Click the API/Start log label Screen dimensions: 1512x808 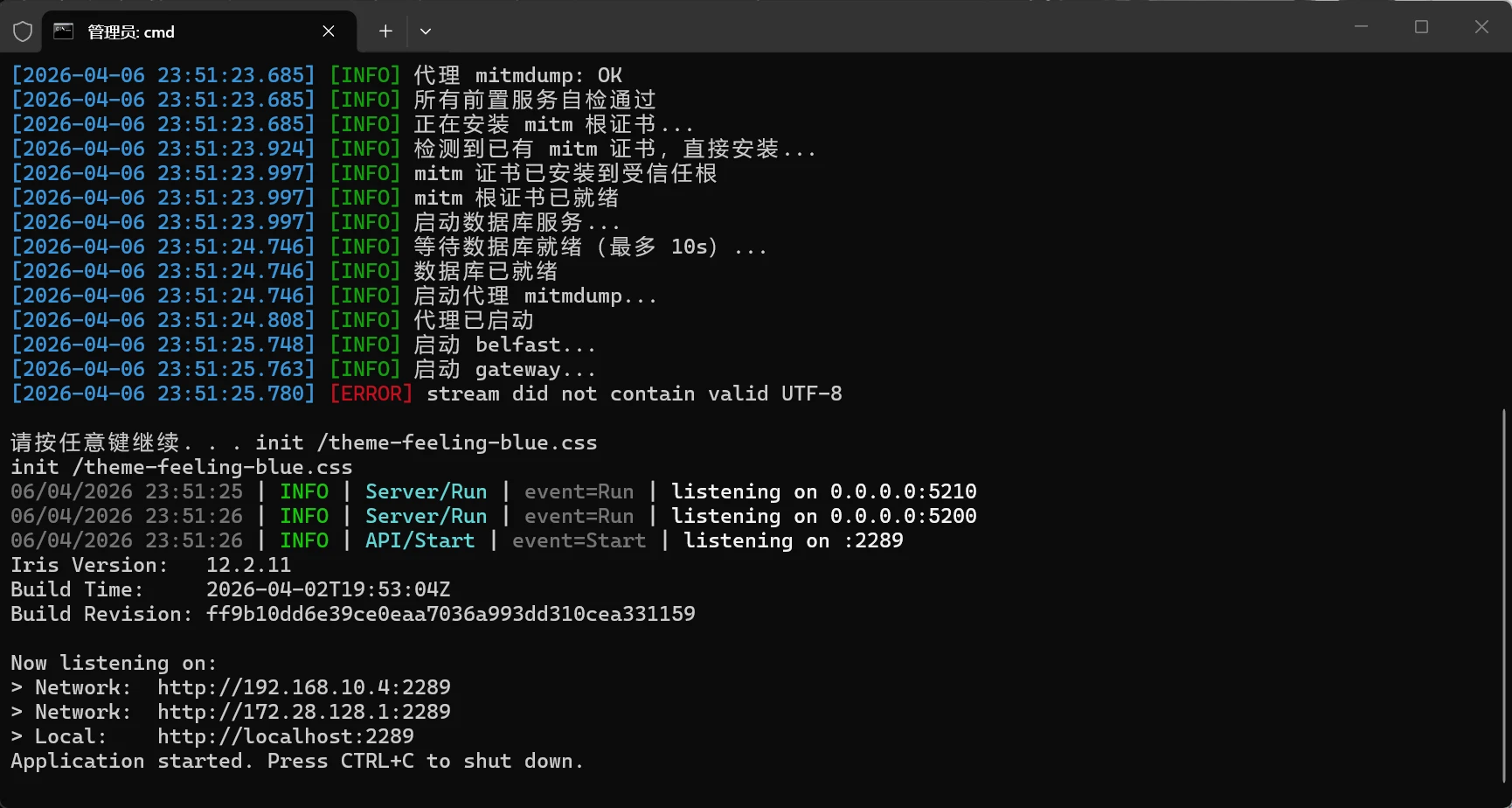pos(420,540)
